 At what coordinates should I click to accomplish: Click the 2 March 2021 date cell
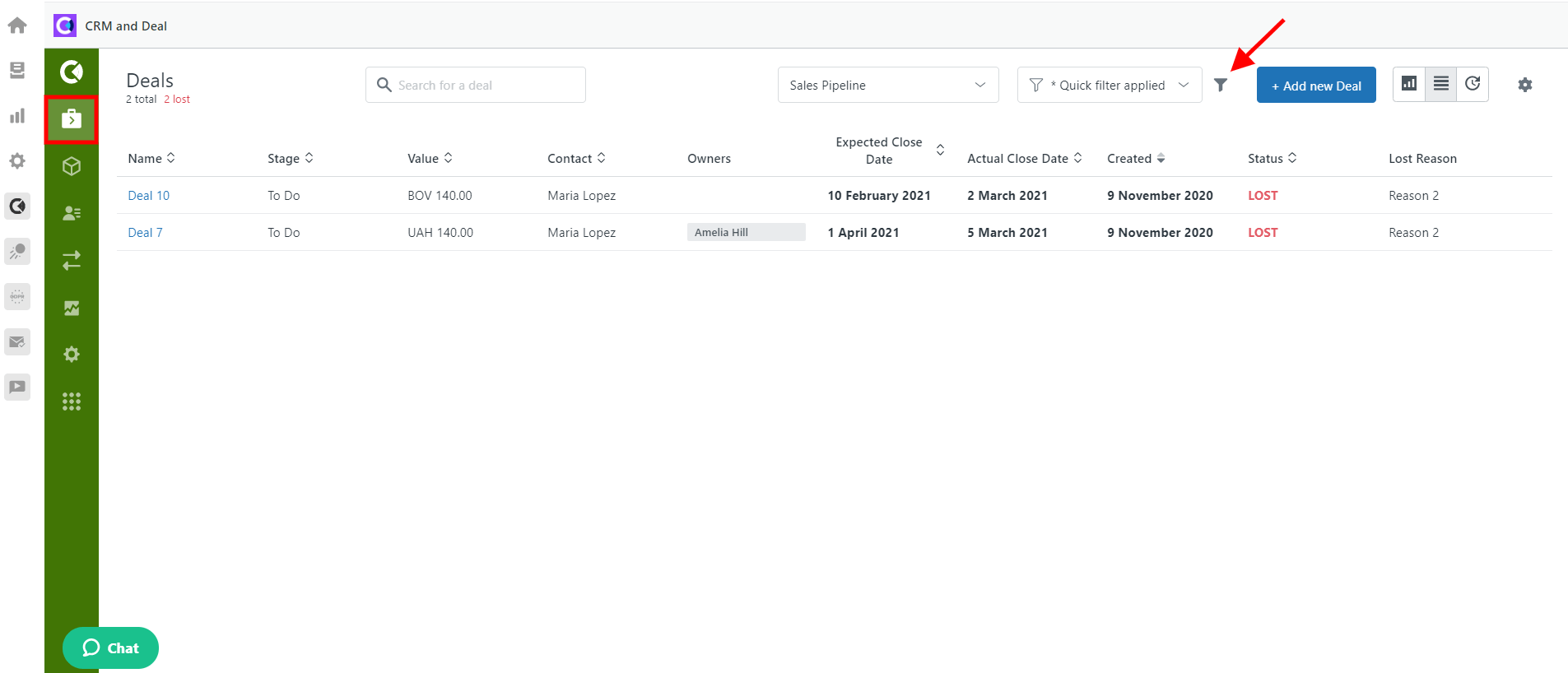pyautogui.click(x=1007, y=195)
